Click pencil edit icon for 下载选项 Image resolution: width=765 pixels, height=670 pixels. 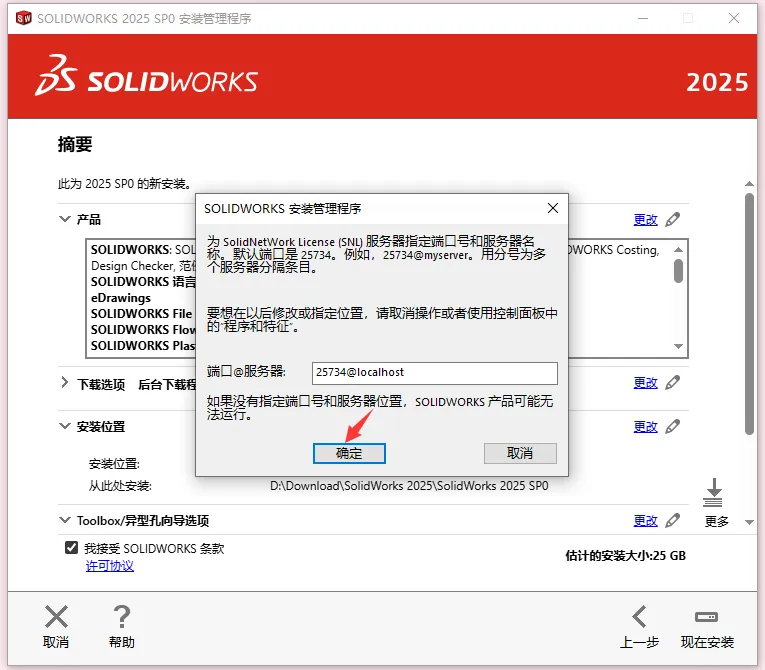(673, 383)
